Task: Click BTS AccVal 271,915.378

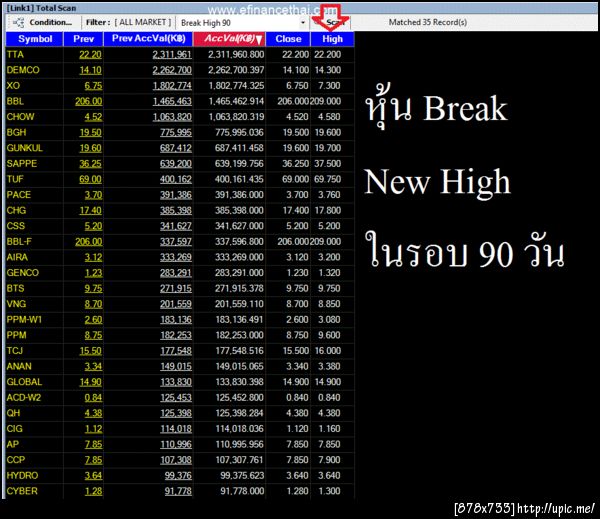Action: (x=239, y=288)
